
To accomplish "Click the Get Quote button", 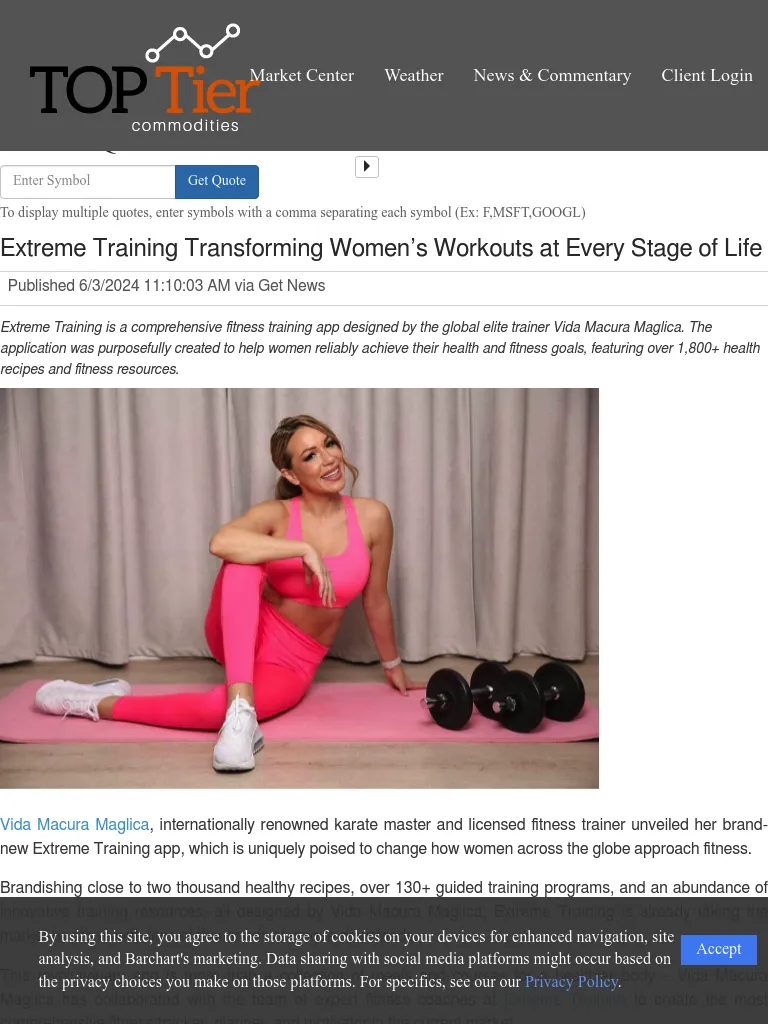I will (x=217, y=182).
